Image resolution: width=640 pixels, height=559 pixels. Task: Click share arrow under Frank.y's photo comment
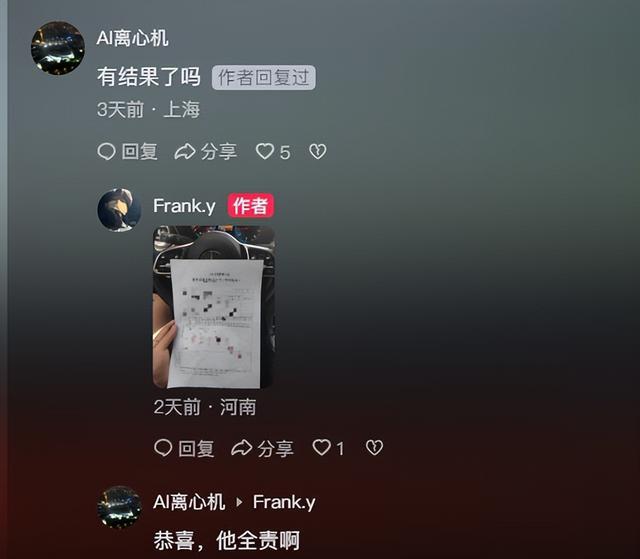242,448
